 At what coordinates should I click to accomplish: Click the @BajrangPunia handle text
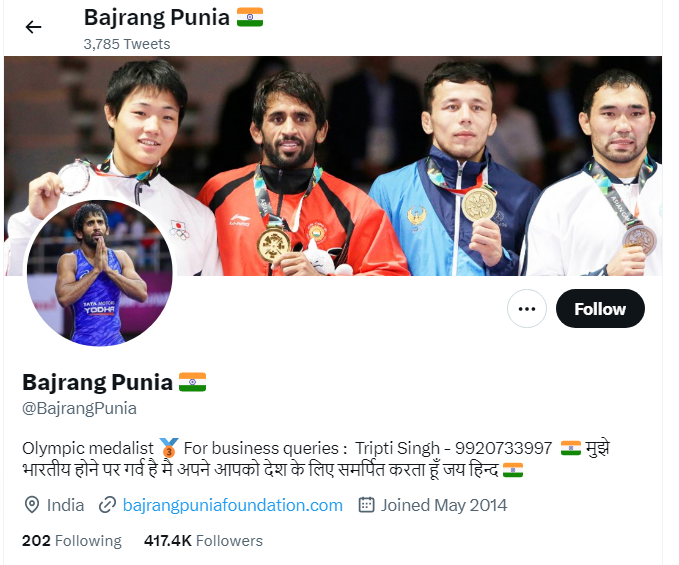79,408
